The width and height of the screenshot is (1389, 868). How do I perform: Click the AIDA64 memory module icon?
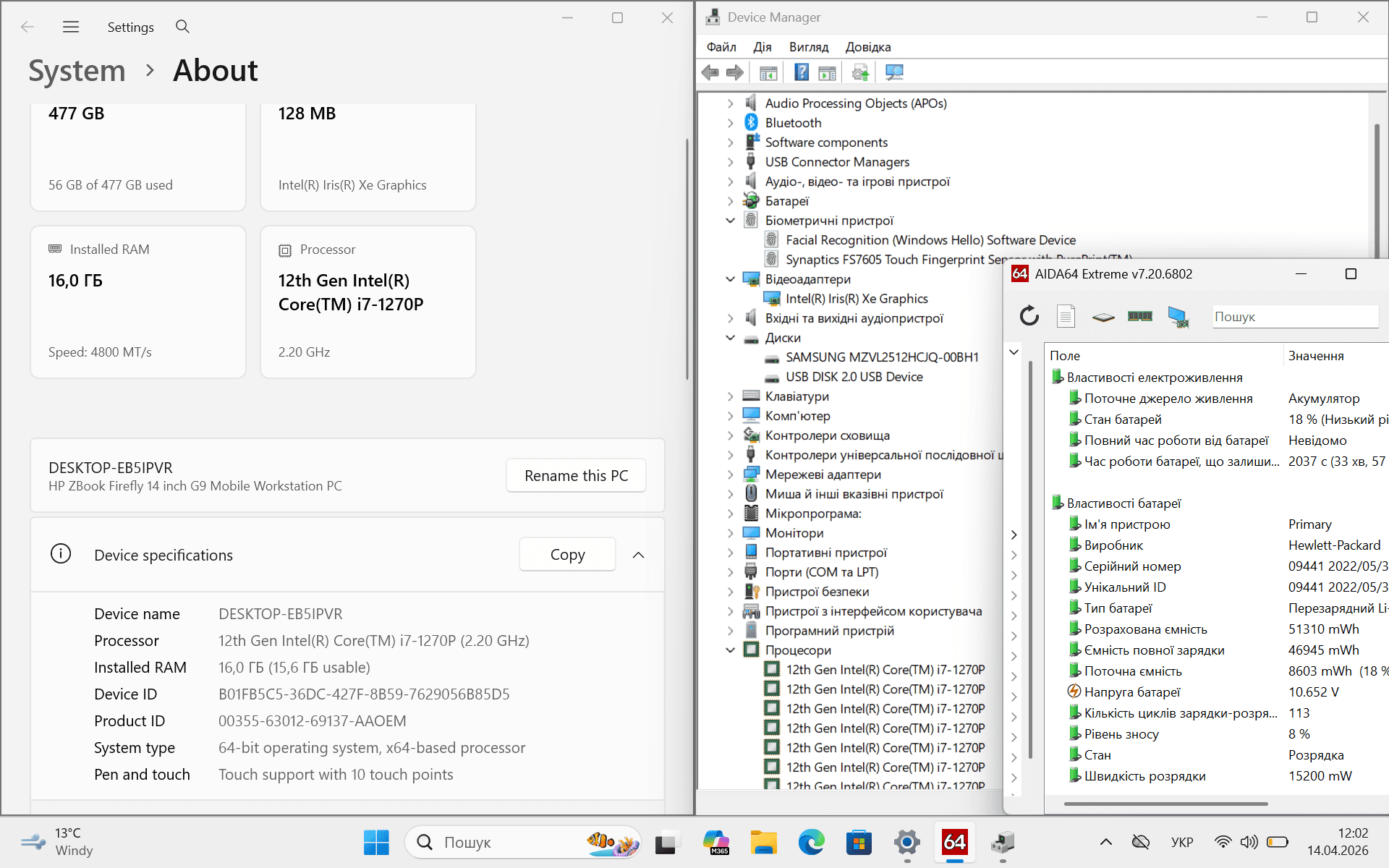pos(1140,316)
